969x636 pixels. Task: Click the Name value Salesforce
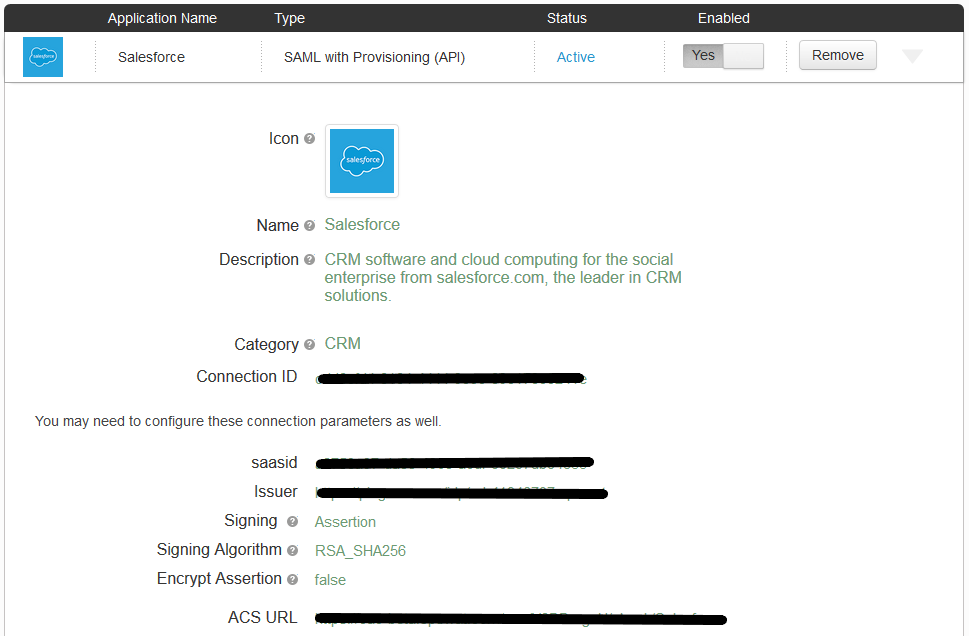[x=362, y=224]
